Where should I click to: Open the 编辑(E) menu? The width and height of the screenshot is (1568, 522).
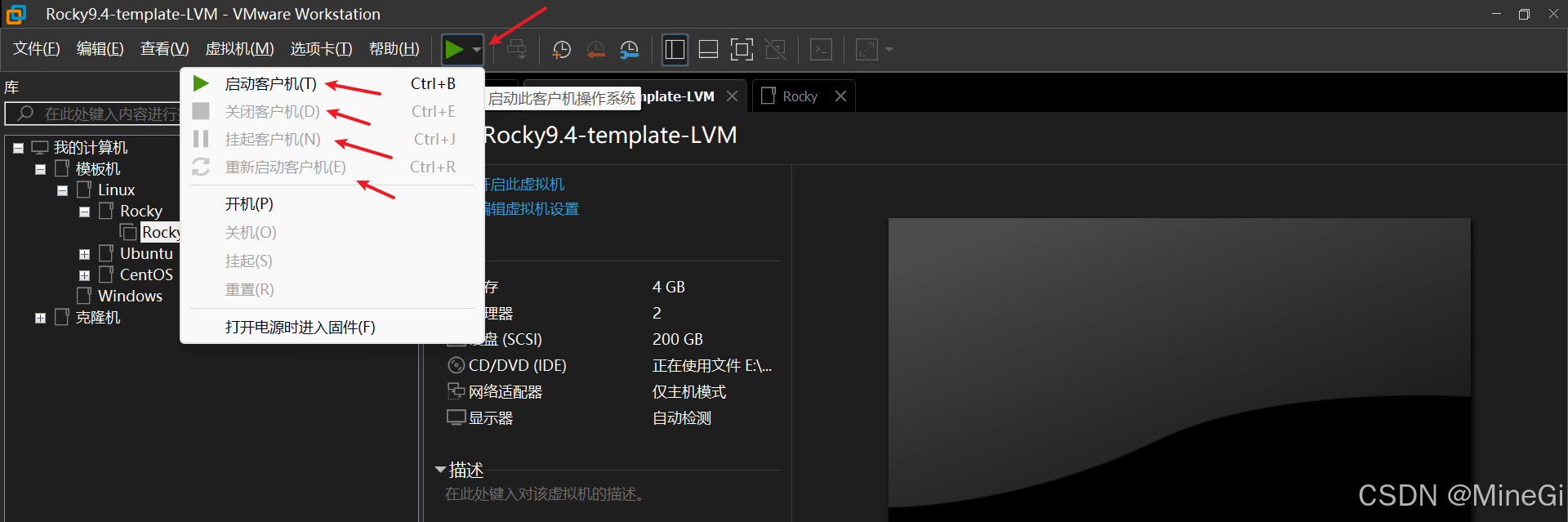point(100,49)
